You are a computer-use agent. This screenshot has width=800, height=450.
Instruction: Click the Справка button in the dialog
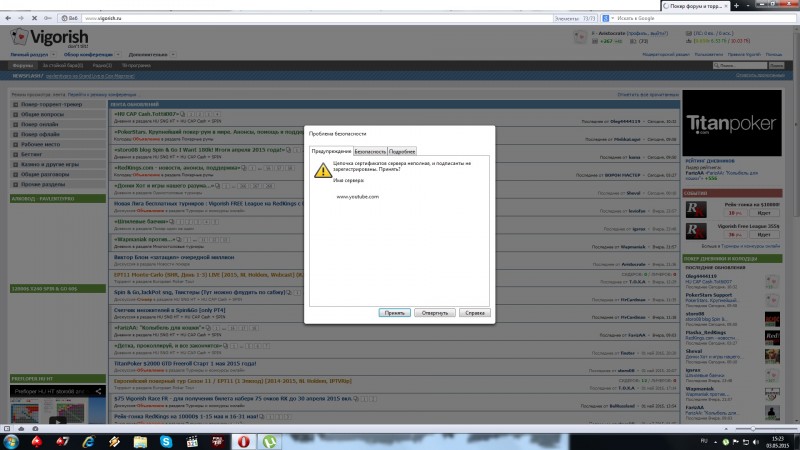coord(474,313)
